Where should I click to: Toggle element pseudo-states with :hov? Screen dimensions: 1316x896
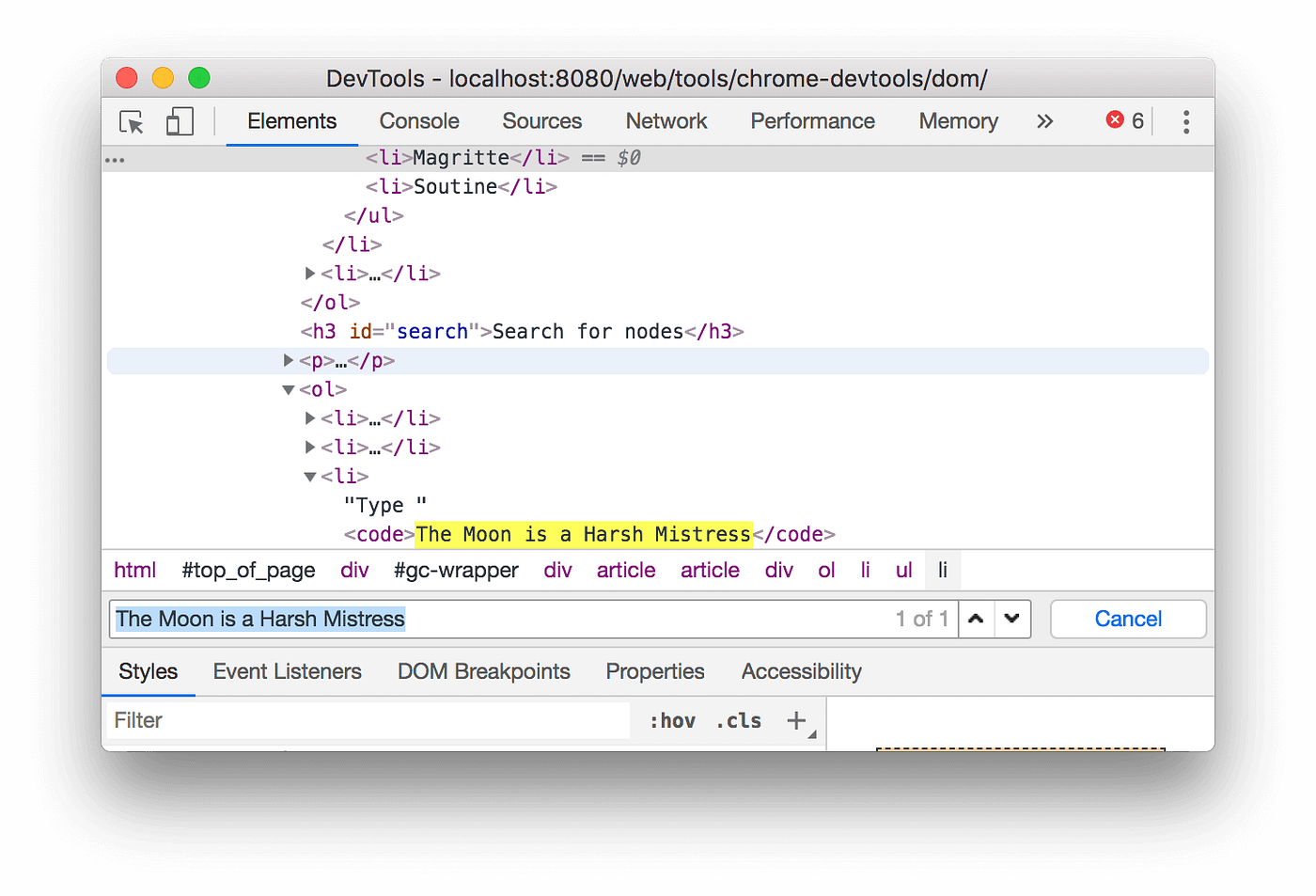click(x=671, y=720)
